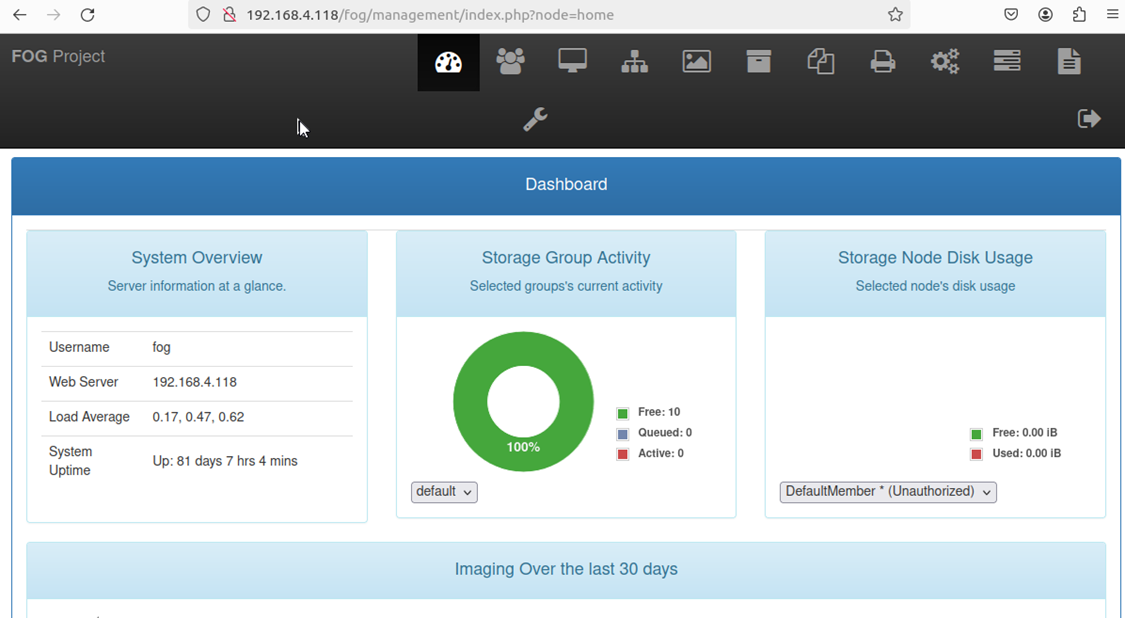
Task: Open the Images management icon
Action: (x=697, y=62)
